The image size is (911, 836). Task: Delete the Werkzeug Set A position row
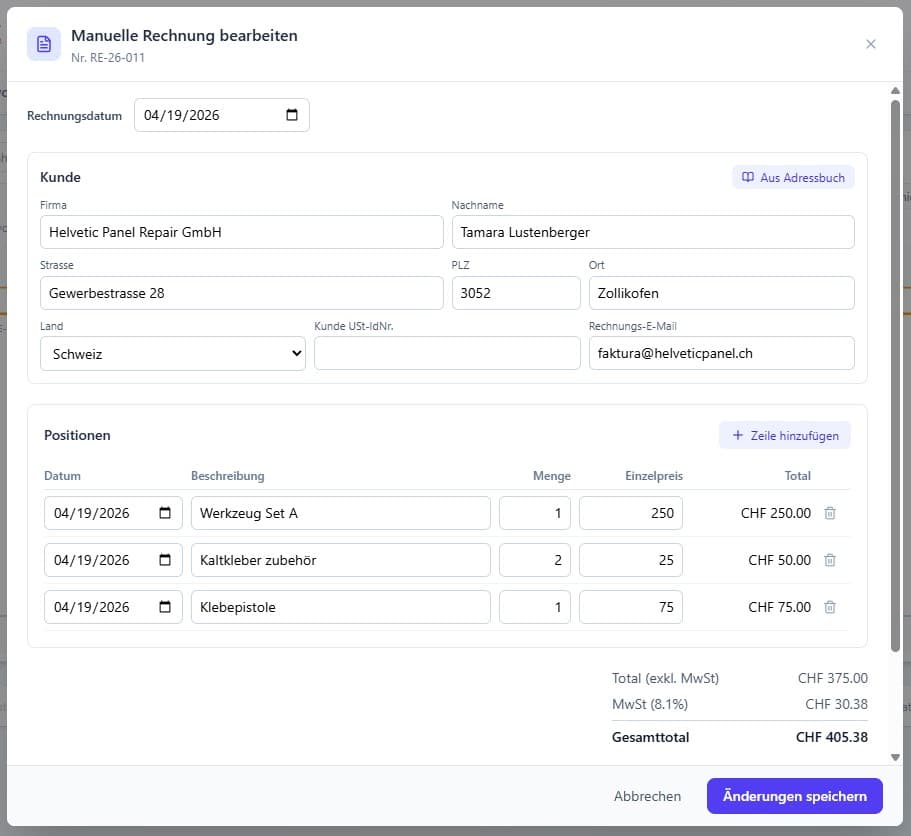point(829,513)
